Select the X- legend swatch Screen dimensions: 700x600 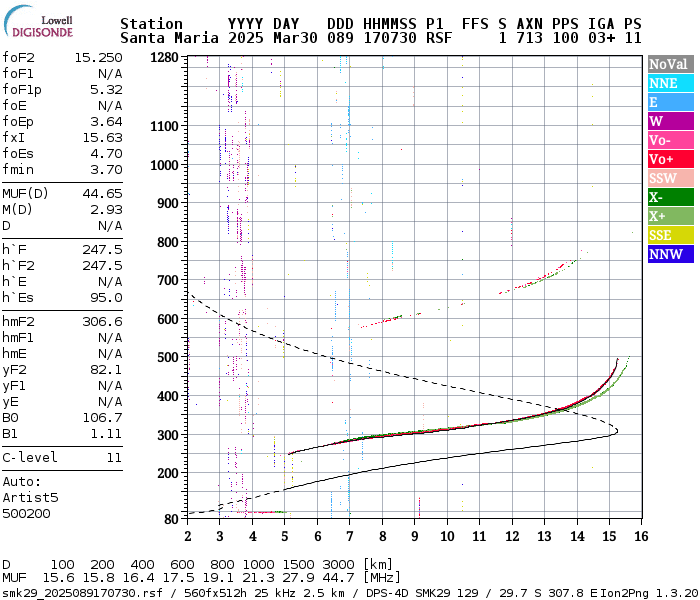(x=671, y=197)
